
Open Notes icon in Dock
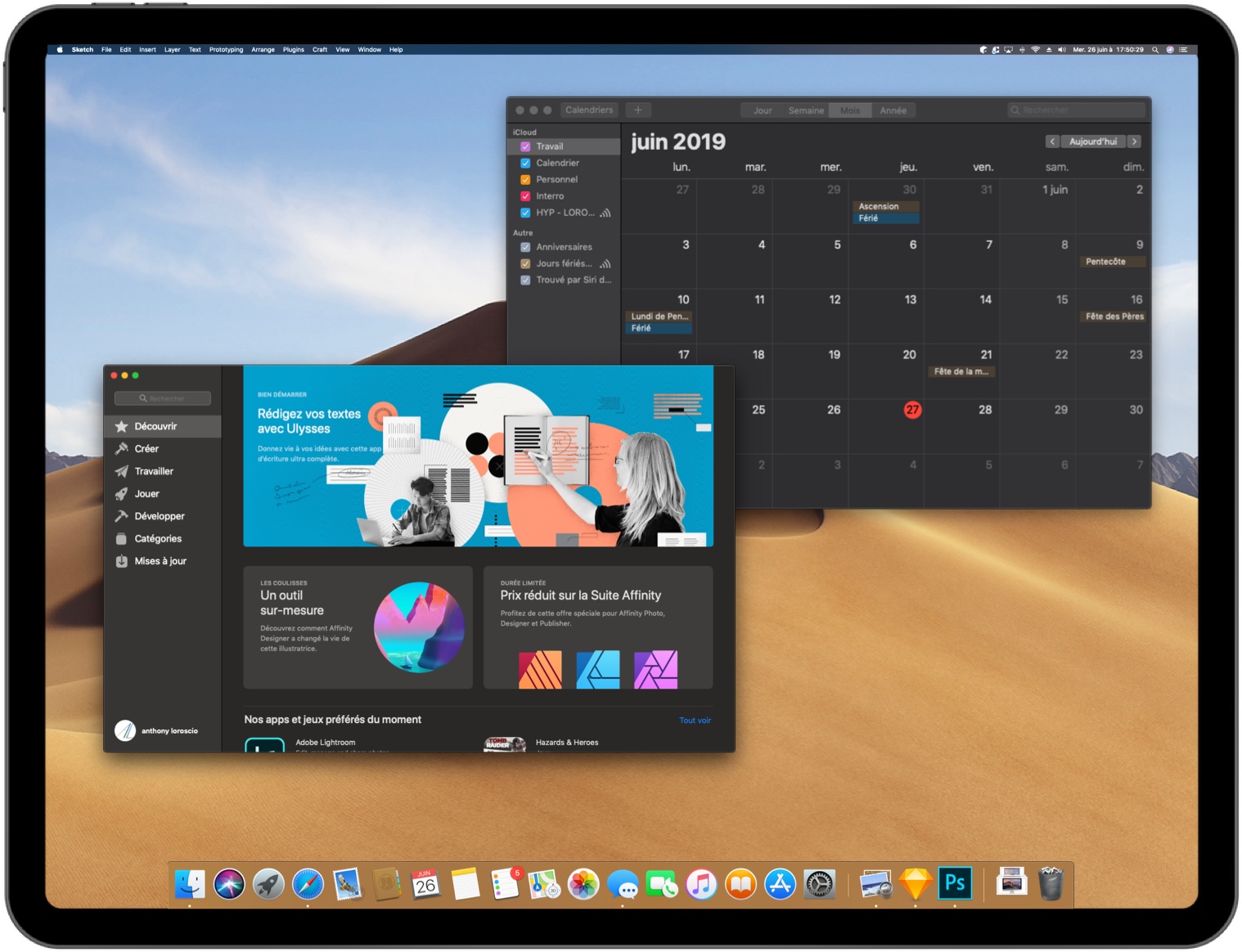click(465, 884)
